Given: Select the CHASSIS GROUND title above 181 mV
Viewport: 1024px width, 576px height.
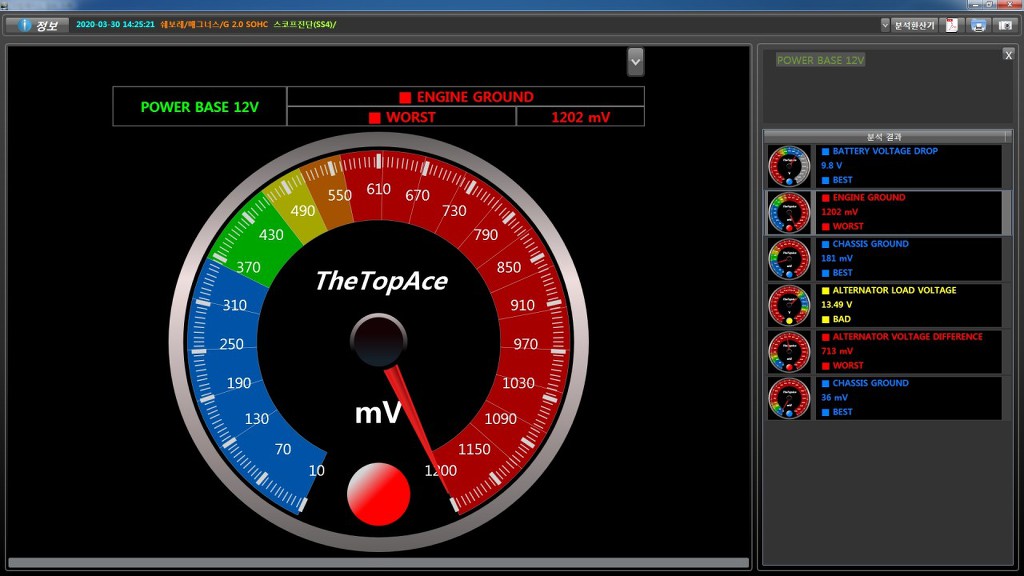Looking at the screenshot, I should pos(871,244).
